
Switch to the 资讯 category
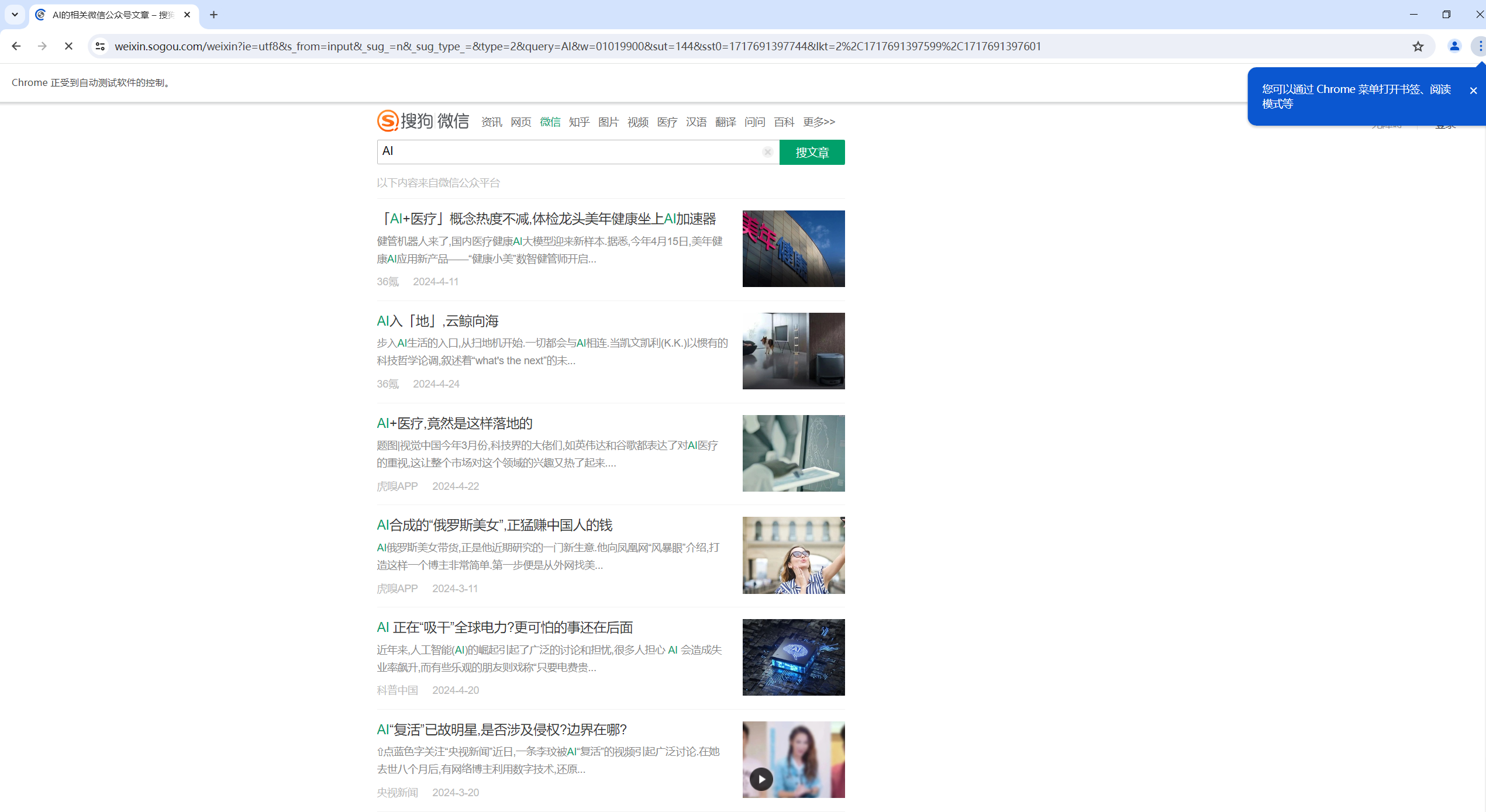click(491, 122)
